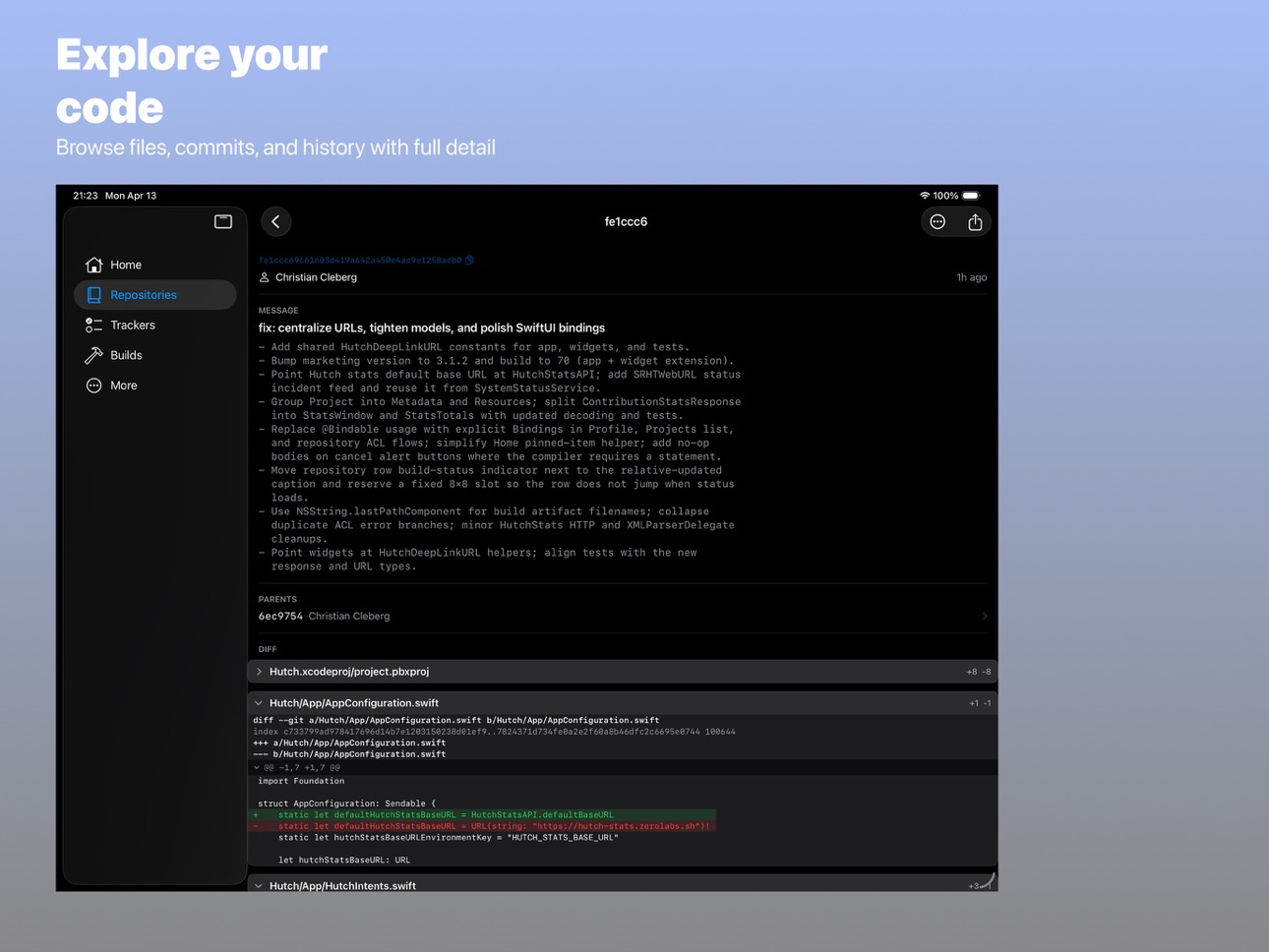Click the Trackers checklist icon
The height and width of the screenshot is (952, 1269).
coord(94,326)
